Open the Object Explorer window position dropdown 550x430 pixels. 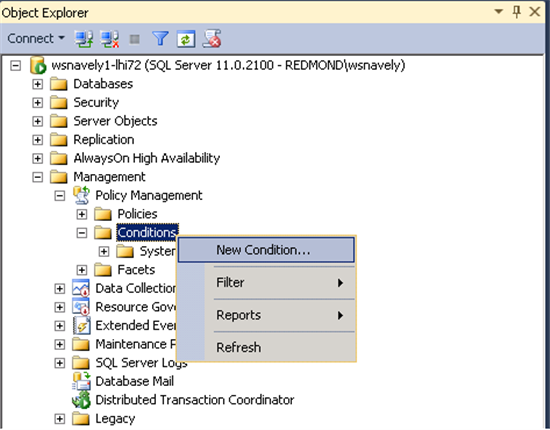[498, 12]
